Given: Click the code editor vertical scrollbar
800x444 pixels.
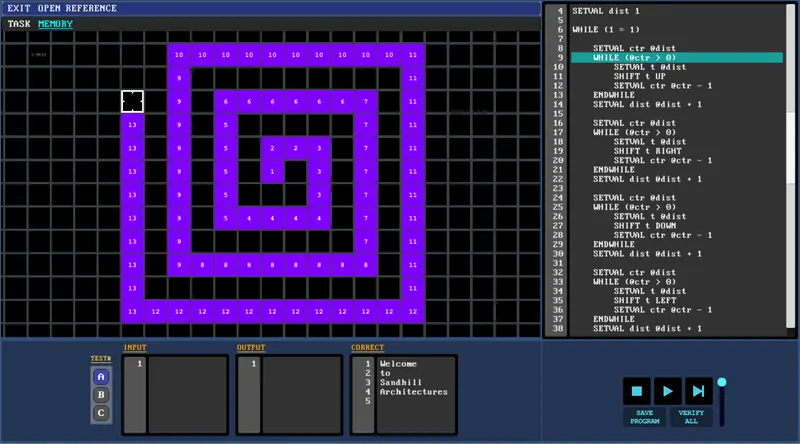Looking at the screenshot, I should coord(790,168).
